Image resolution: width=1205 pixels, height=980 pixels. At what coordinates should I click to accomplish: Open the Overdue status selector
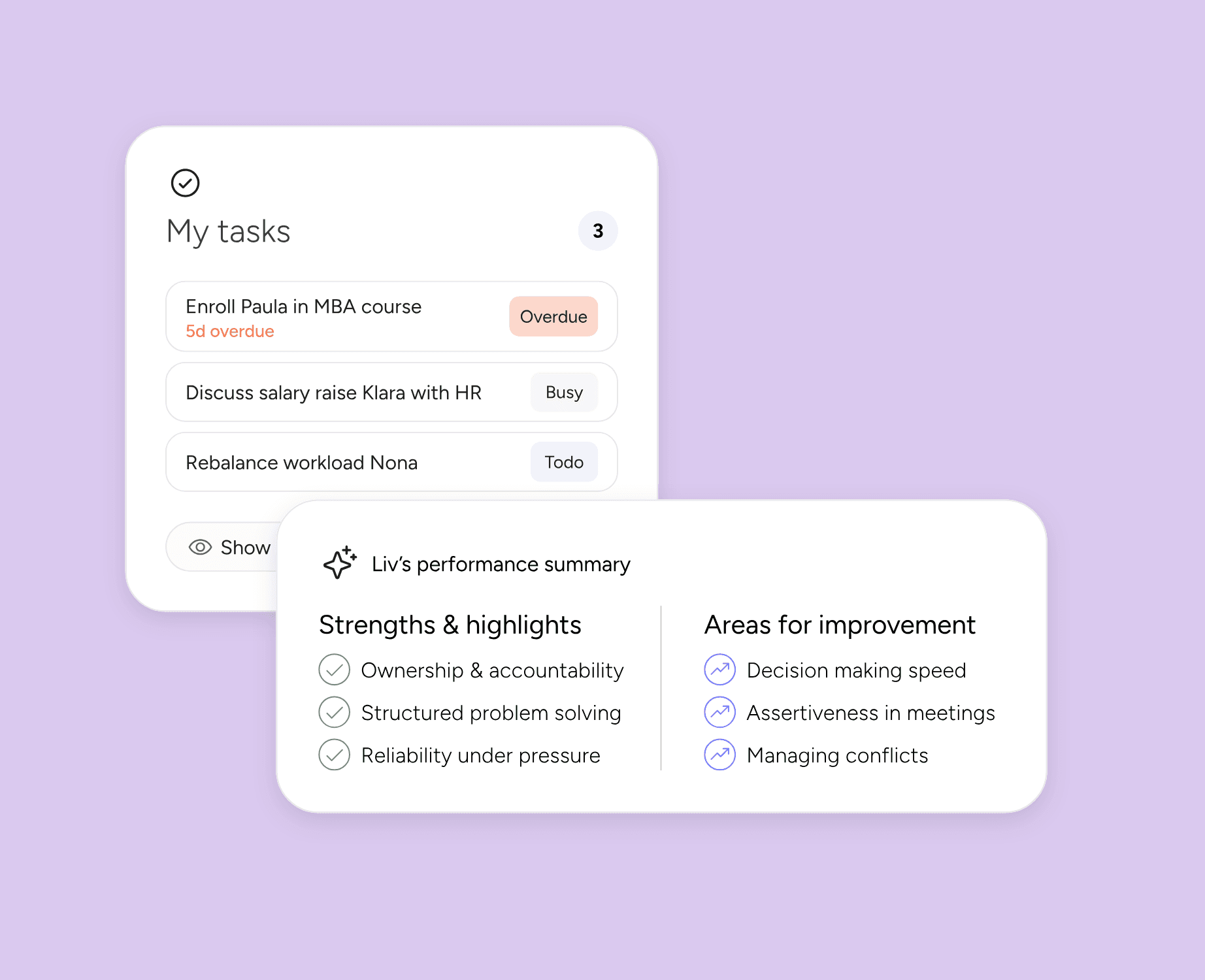pyautogui.click(x=553, y=316)
